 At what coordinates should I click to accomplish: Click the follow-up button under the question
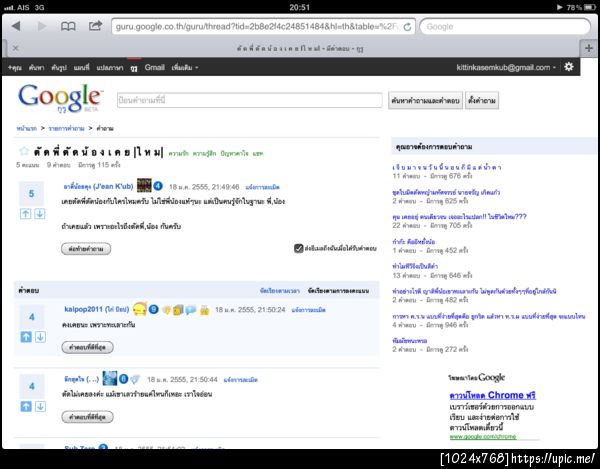[x=86, y=249]
